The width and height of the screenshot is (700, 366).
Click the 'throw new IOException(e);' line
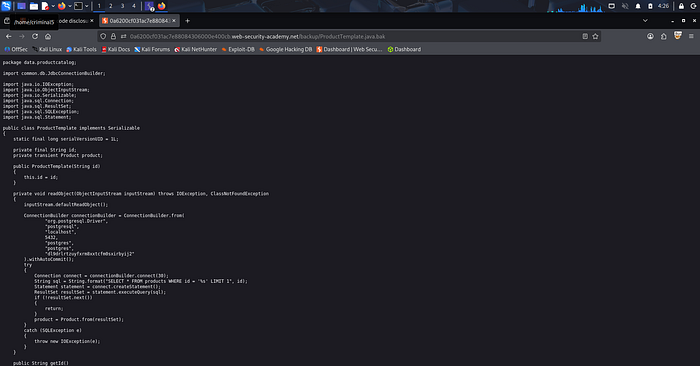[67, 341]
